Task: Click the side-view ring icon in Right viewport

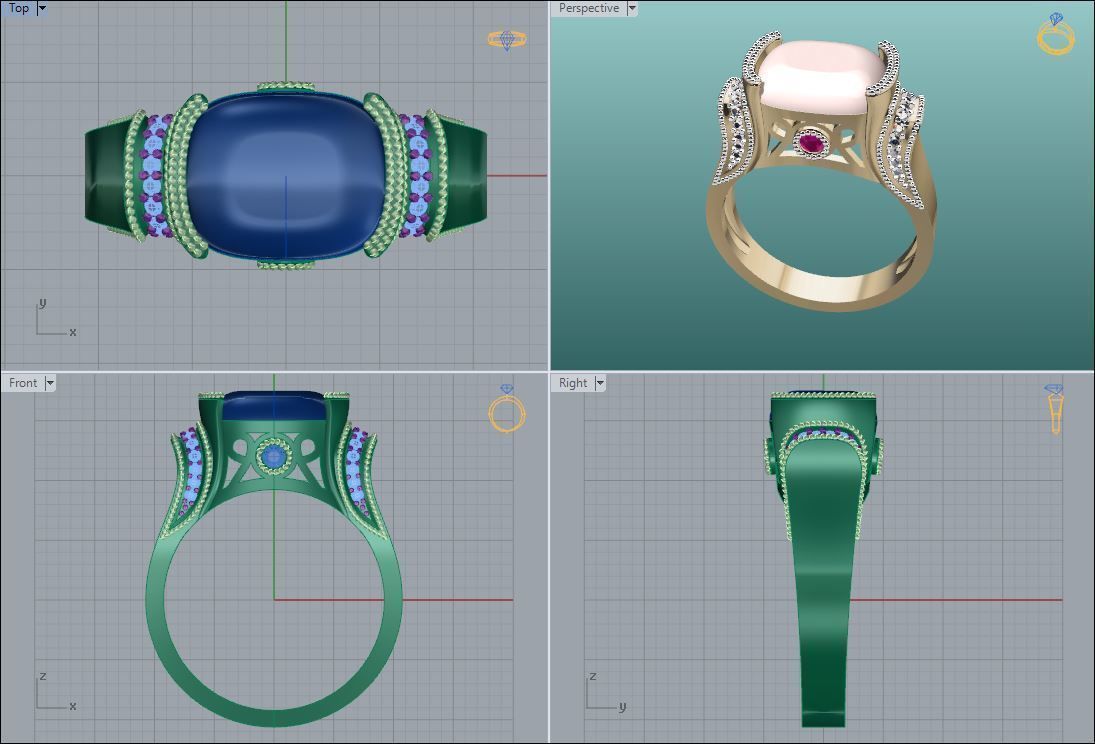Action: click(1054, 409)
